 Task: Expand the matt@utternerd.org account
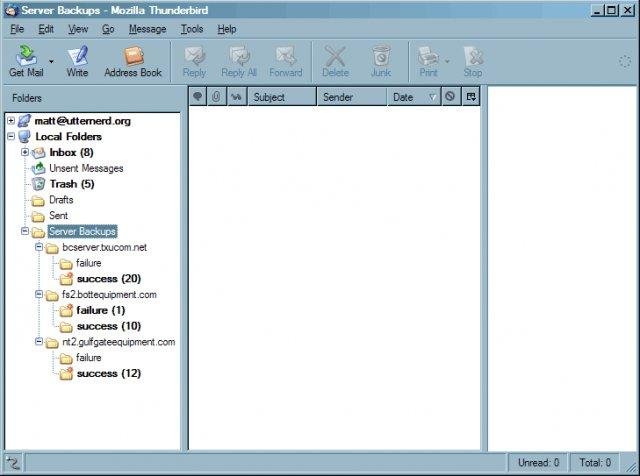click(x=11, y=120)
